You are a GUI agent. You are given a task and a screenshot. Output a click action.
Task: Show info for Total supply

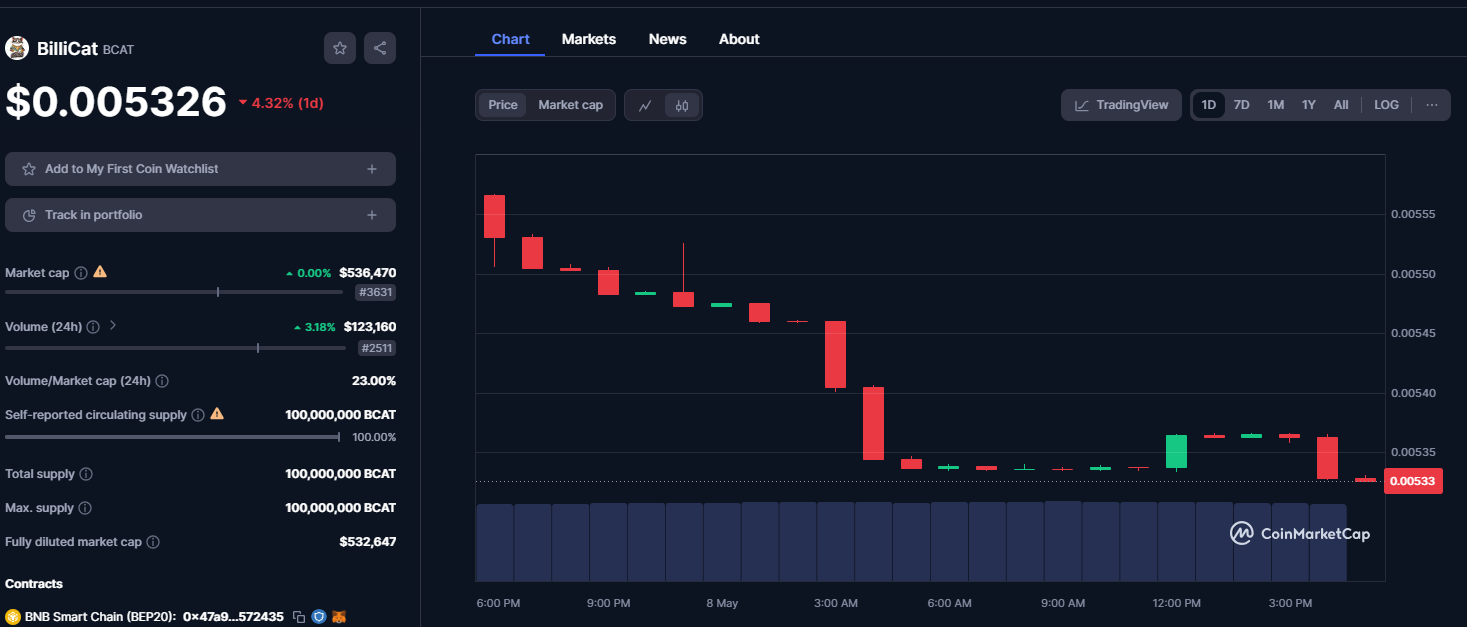click(x=86, y=474)
